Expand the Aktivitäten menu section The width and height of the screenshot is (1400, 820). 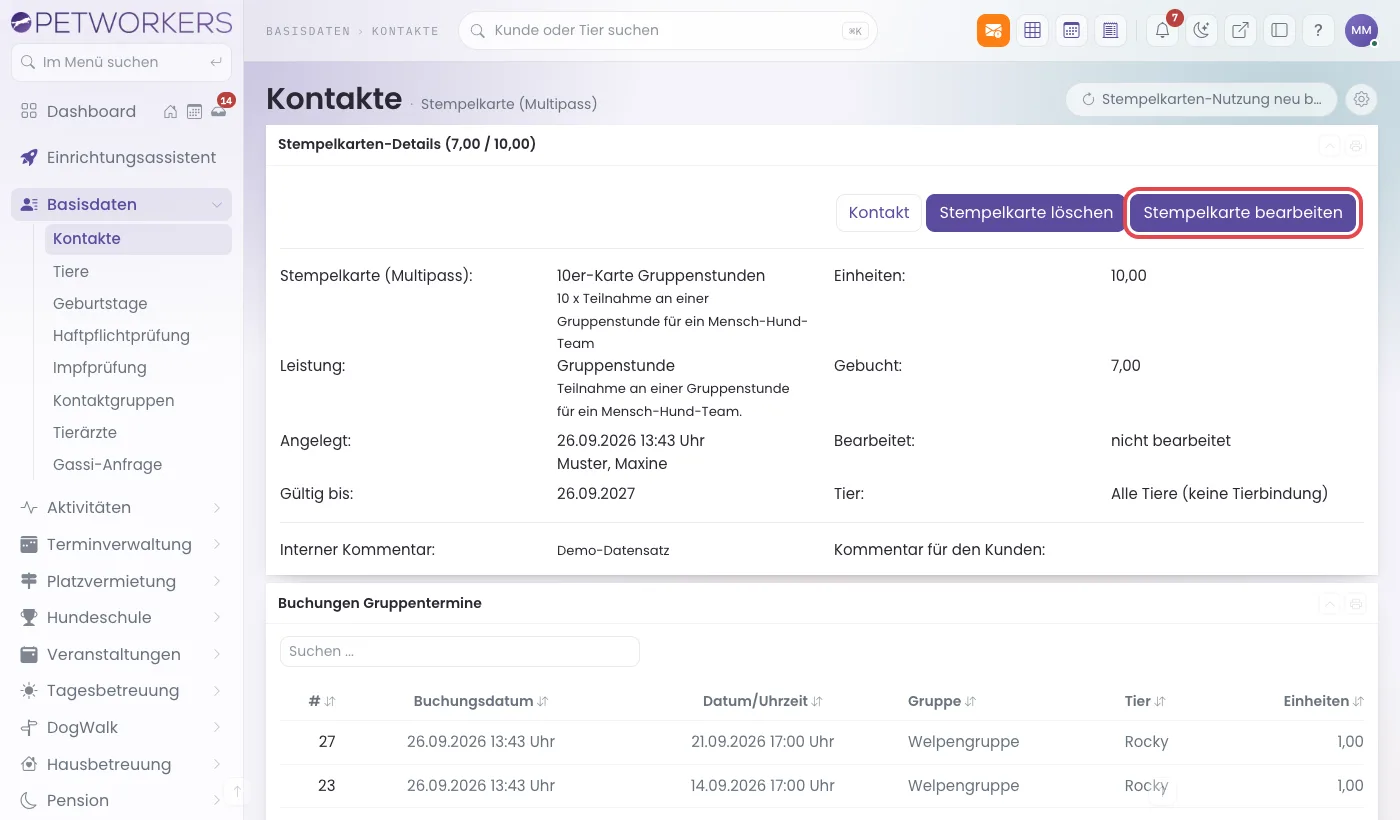(x=121, y=507)
